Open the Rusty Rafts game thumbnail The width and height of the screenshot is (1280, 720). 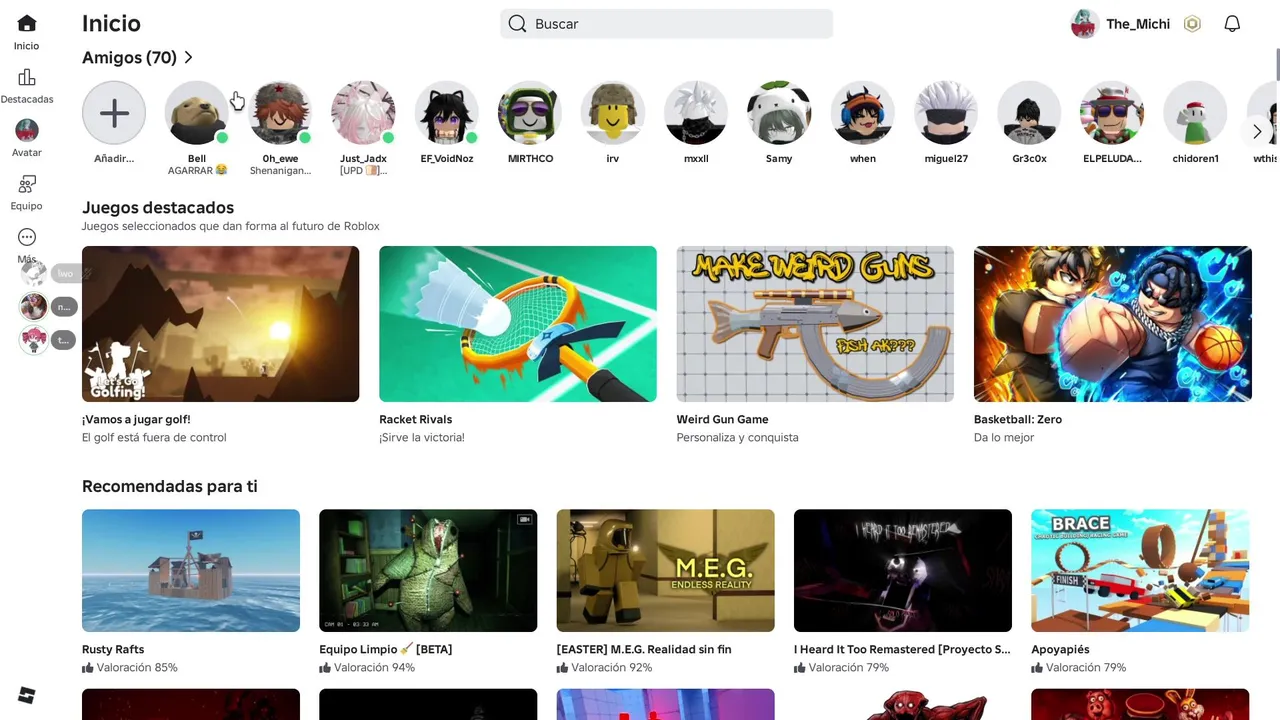pos(191,571)
